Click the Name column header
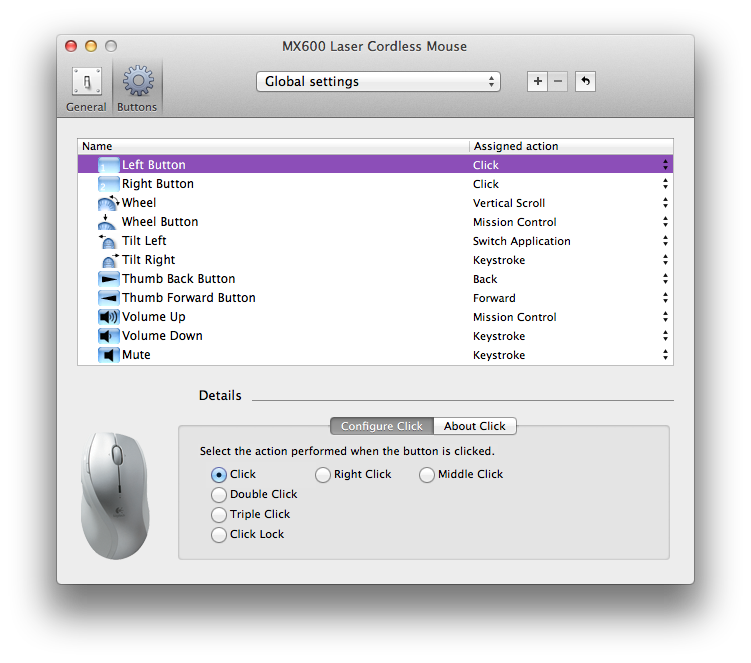 273,146
